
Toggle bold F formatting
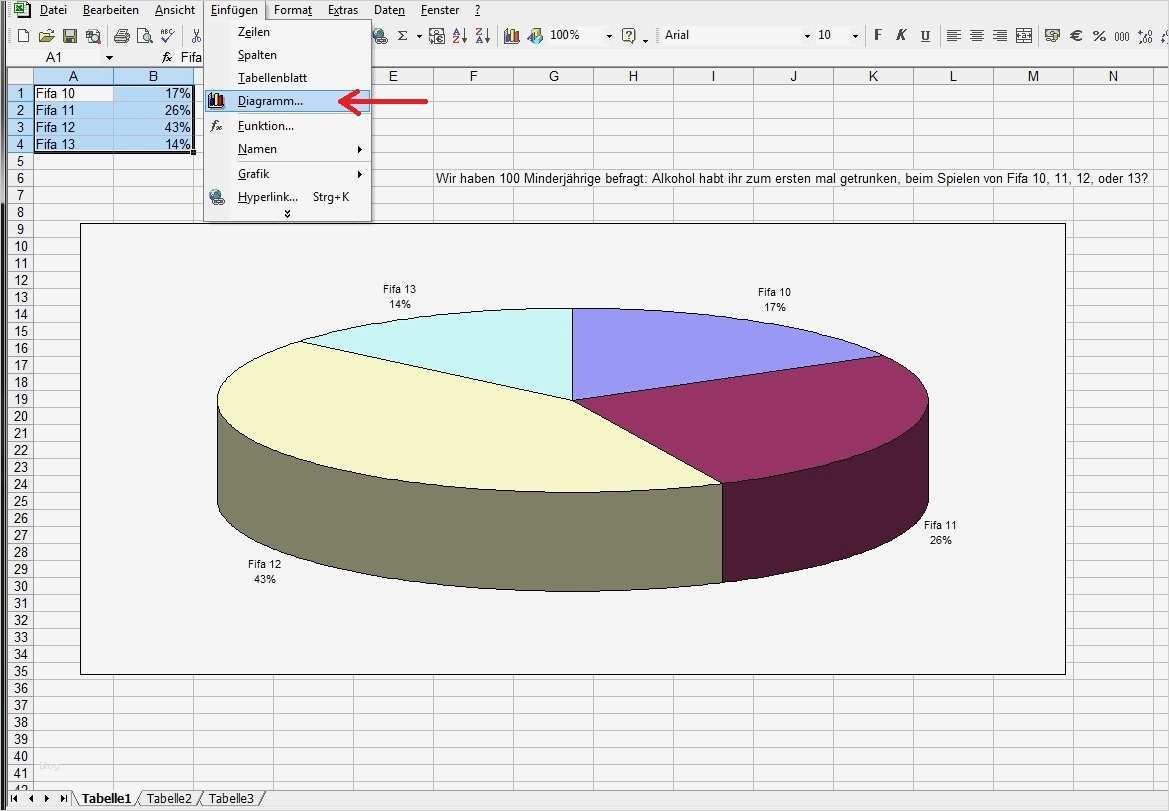(878, 36)
